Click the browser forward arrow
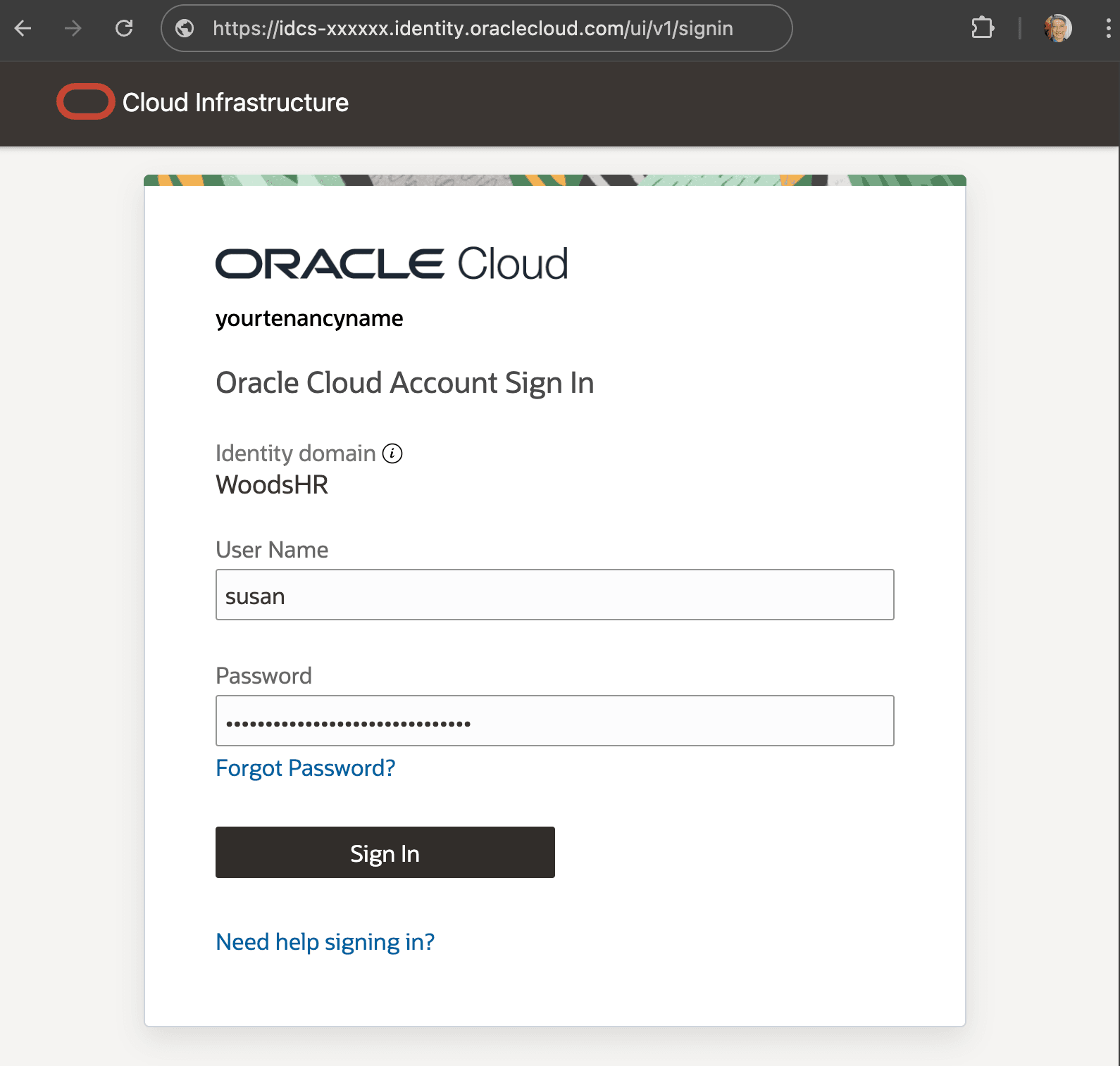Screen dimensions: 1120x1066 73,28
